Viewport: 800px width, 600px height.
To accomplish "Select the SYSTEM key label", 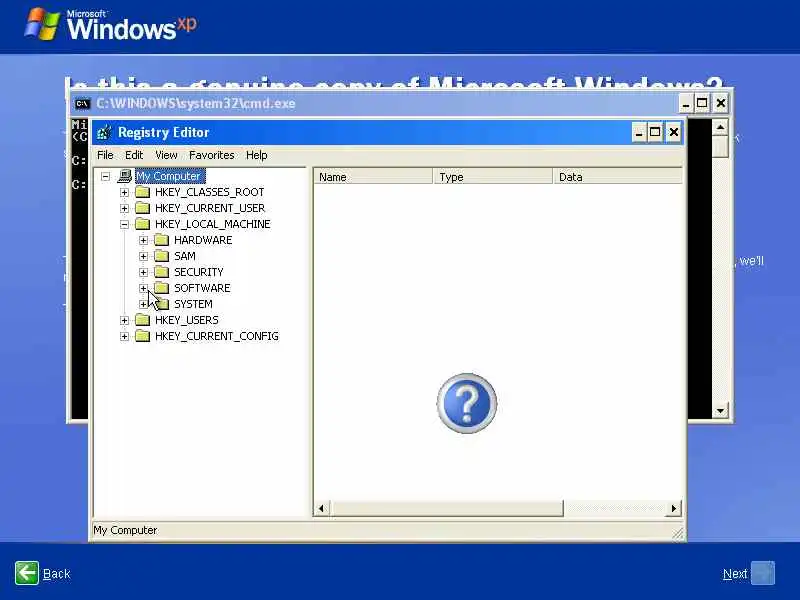I will point(193,304).
